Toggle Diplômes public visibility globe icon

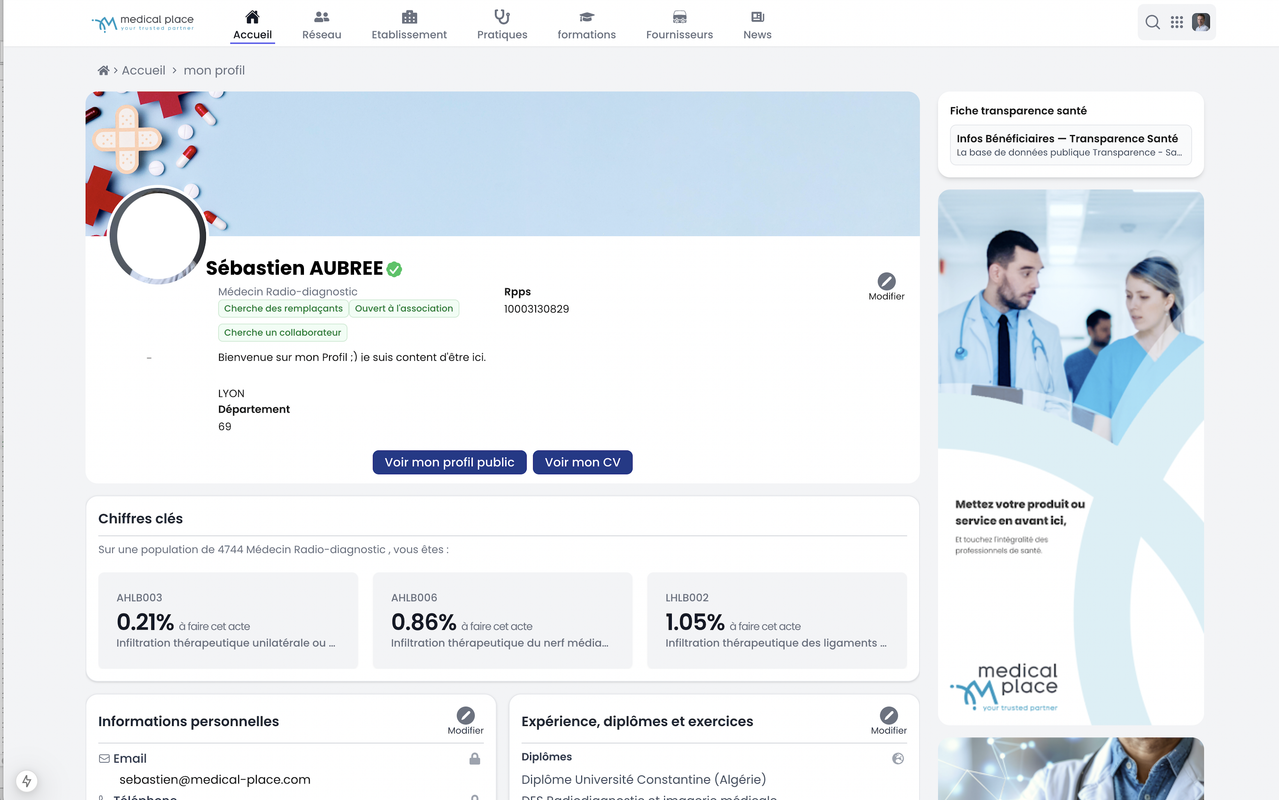tap(898, 758)
